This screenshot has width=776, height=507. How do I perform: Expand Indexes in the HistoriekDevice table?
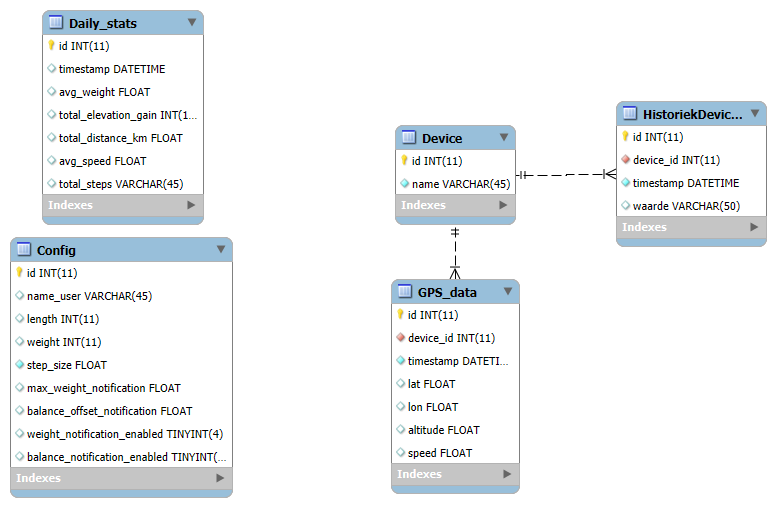click(754, 227)
